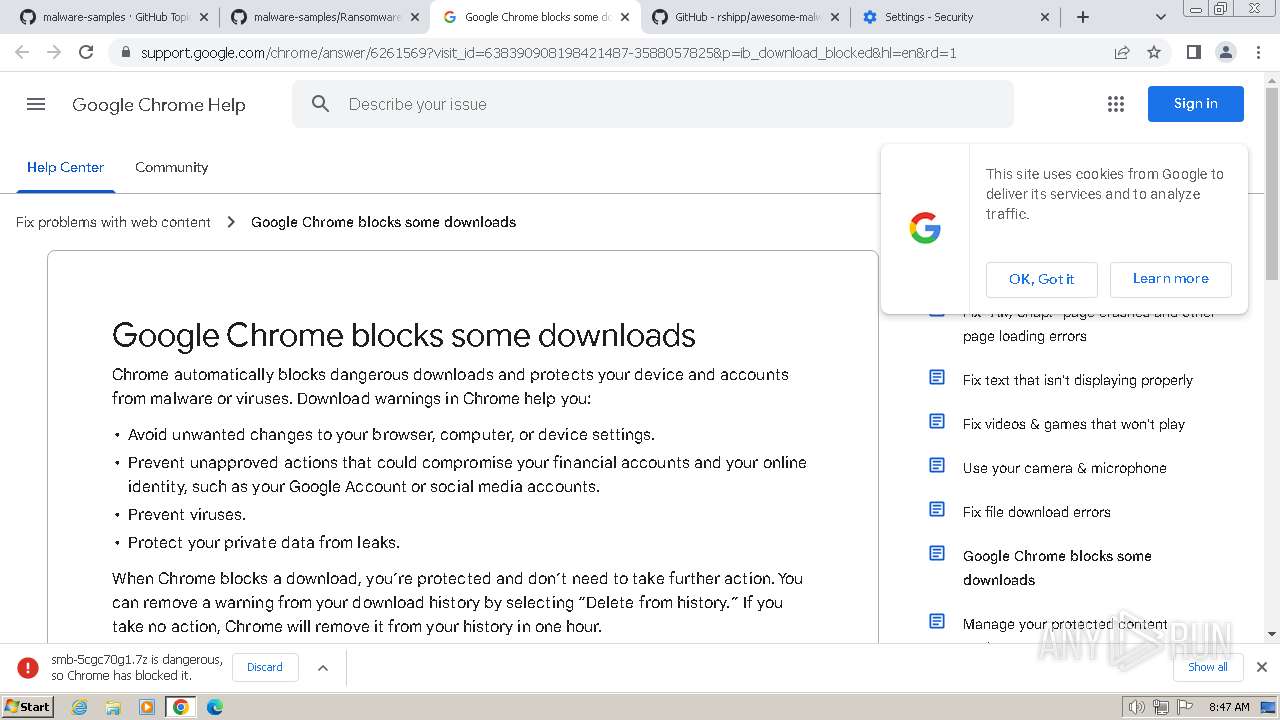Click the taskbar clock showing 8:47 AM
This screenshot has height=720, width=1280.
[x=1229, y=707]
